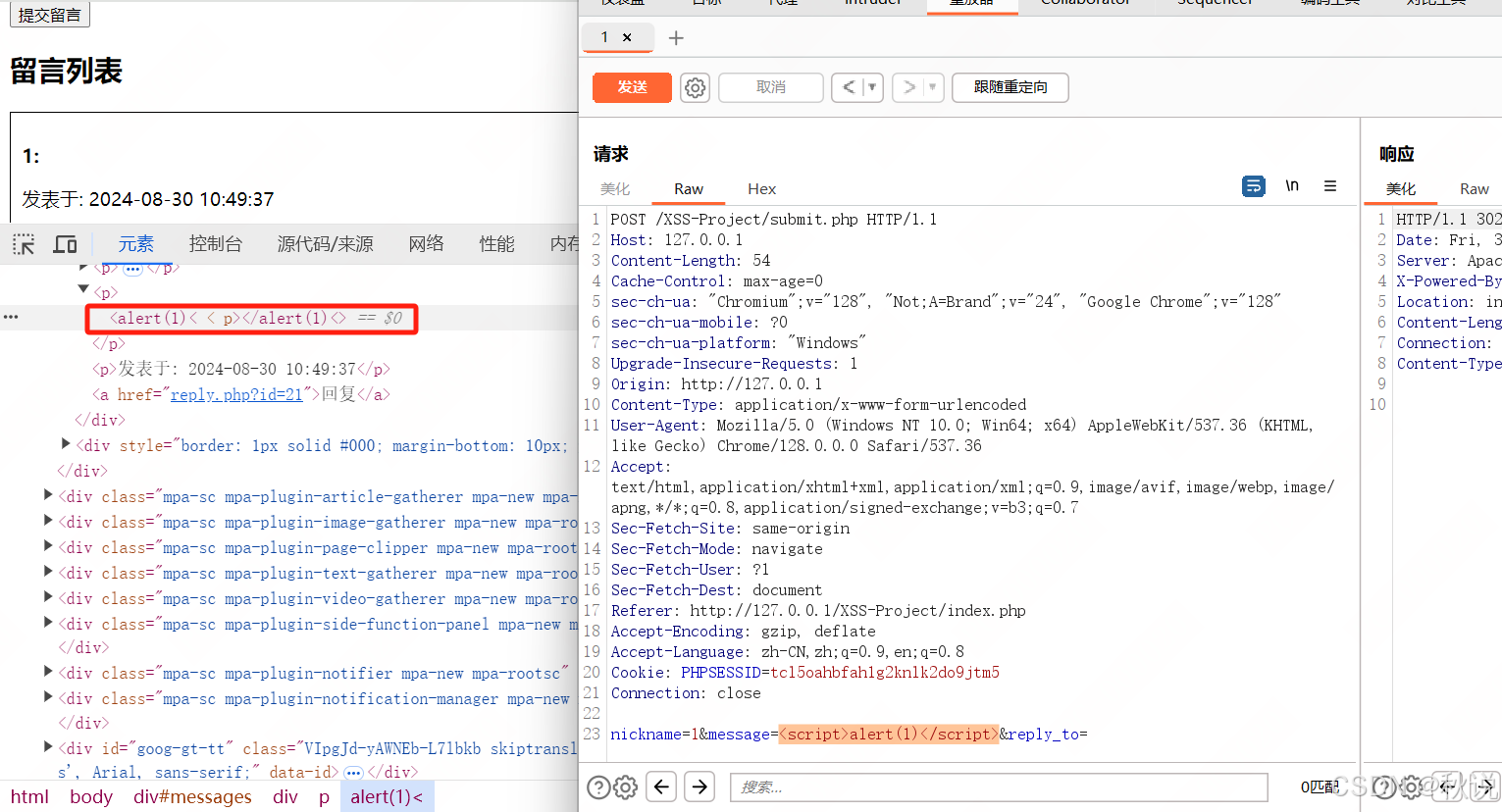Viewport: 1502px width, 812px height.
Task: Click the 0匹配 match count label
Action: [1321, 787]
